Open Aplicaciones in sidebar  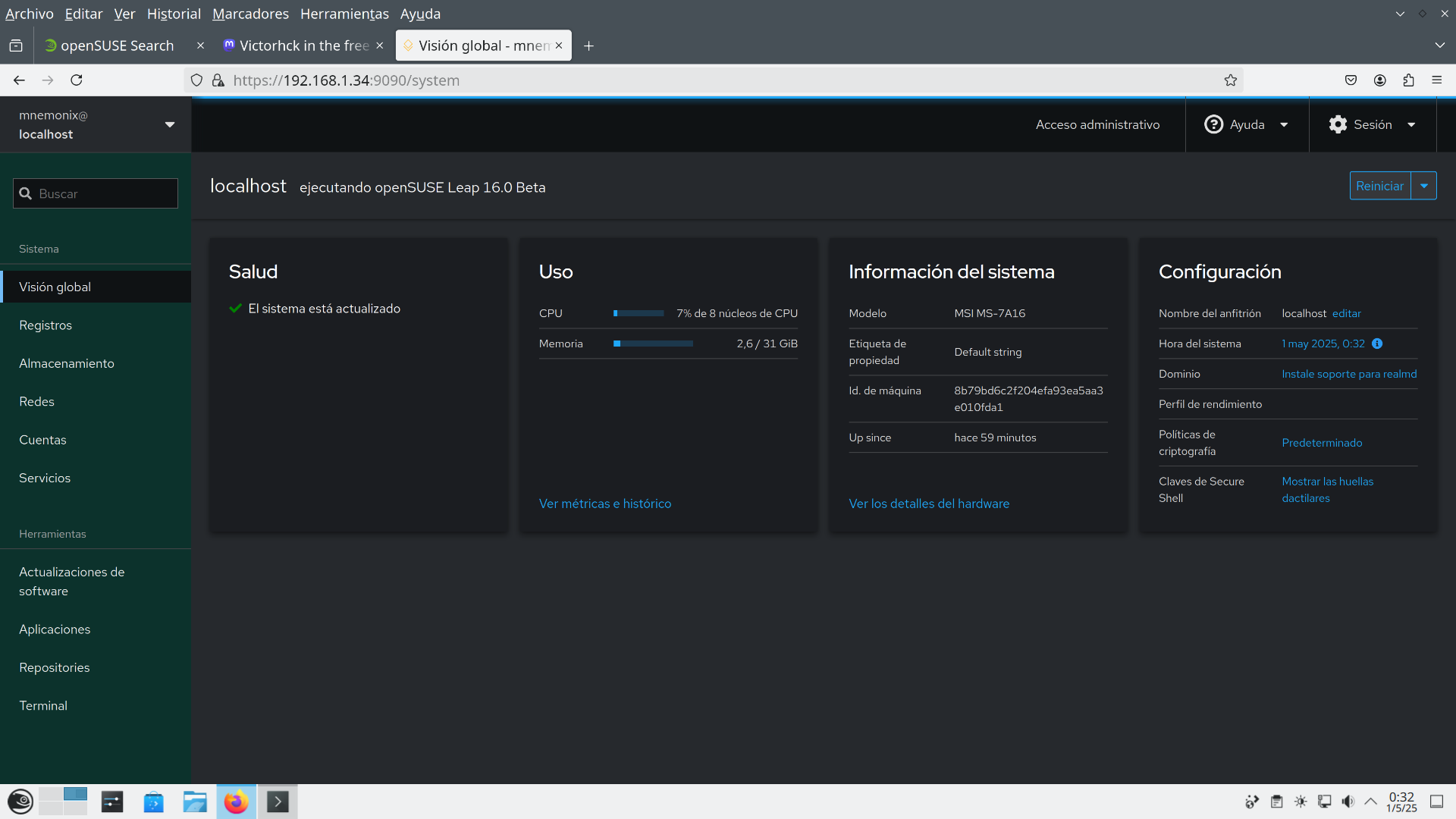pyautogui.click(x=96, y=629)
